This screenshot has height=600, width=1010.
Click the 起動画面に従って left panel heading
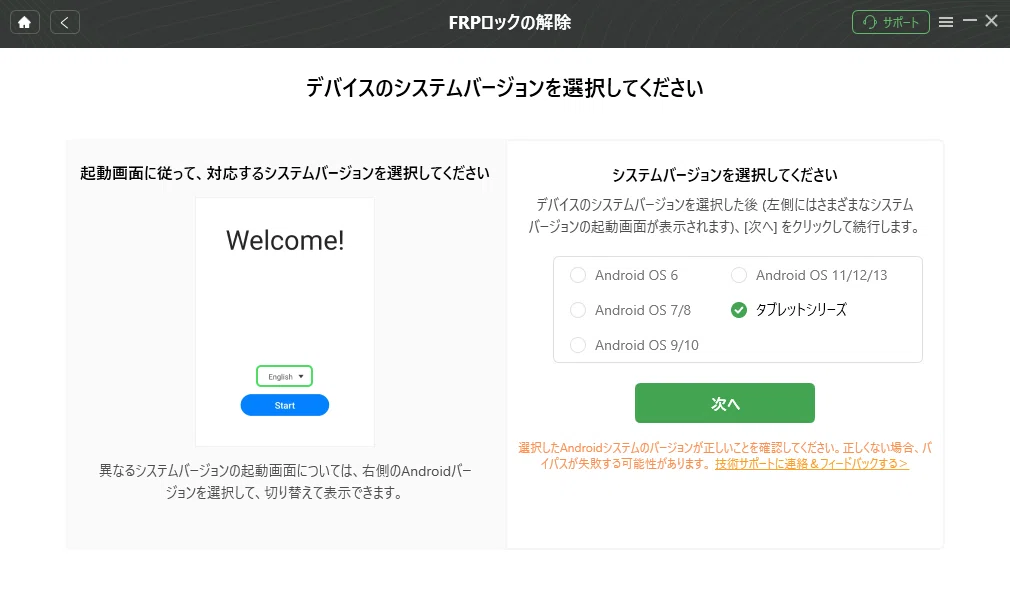[285, 173]
